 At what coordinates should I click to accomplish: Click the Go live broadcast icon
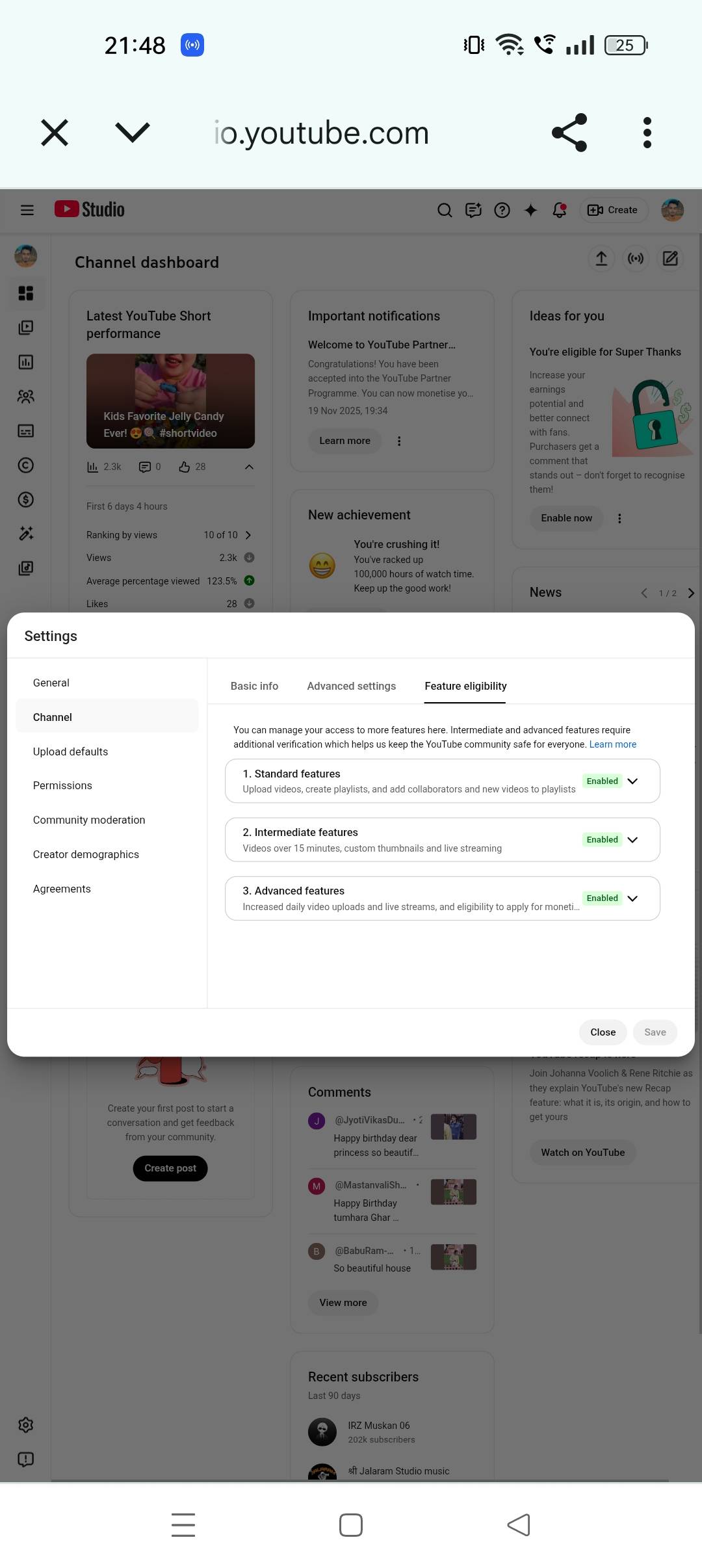point(636,259)
